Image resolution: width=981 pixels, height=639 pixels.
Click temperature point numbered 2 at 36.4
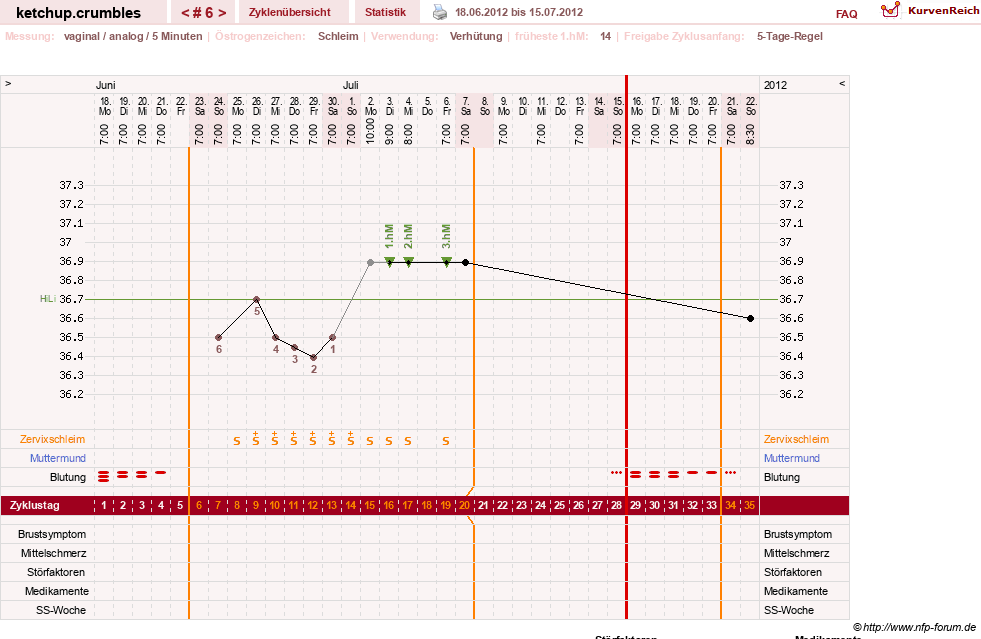pyautogui.click(x=313, y=357)
